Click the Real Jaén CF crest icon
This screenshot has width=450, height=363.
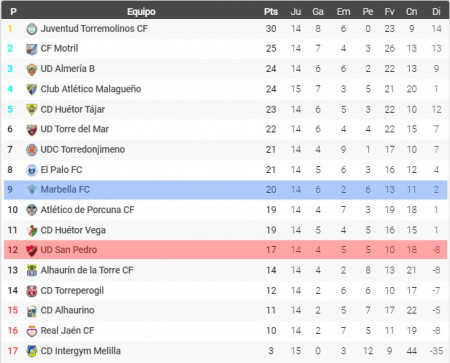(32, 331)
